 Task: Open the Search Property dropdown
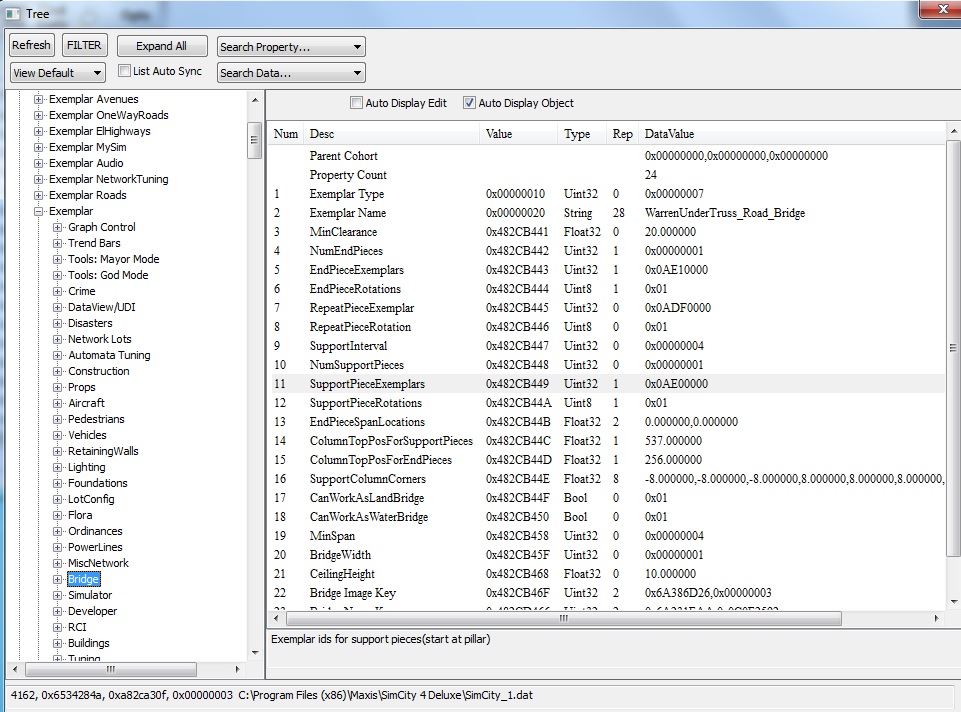pyautogui.click(x=291, y=47)
